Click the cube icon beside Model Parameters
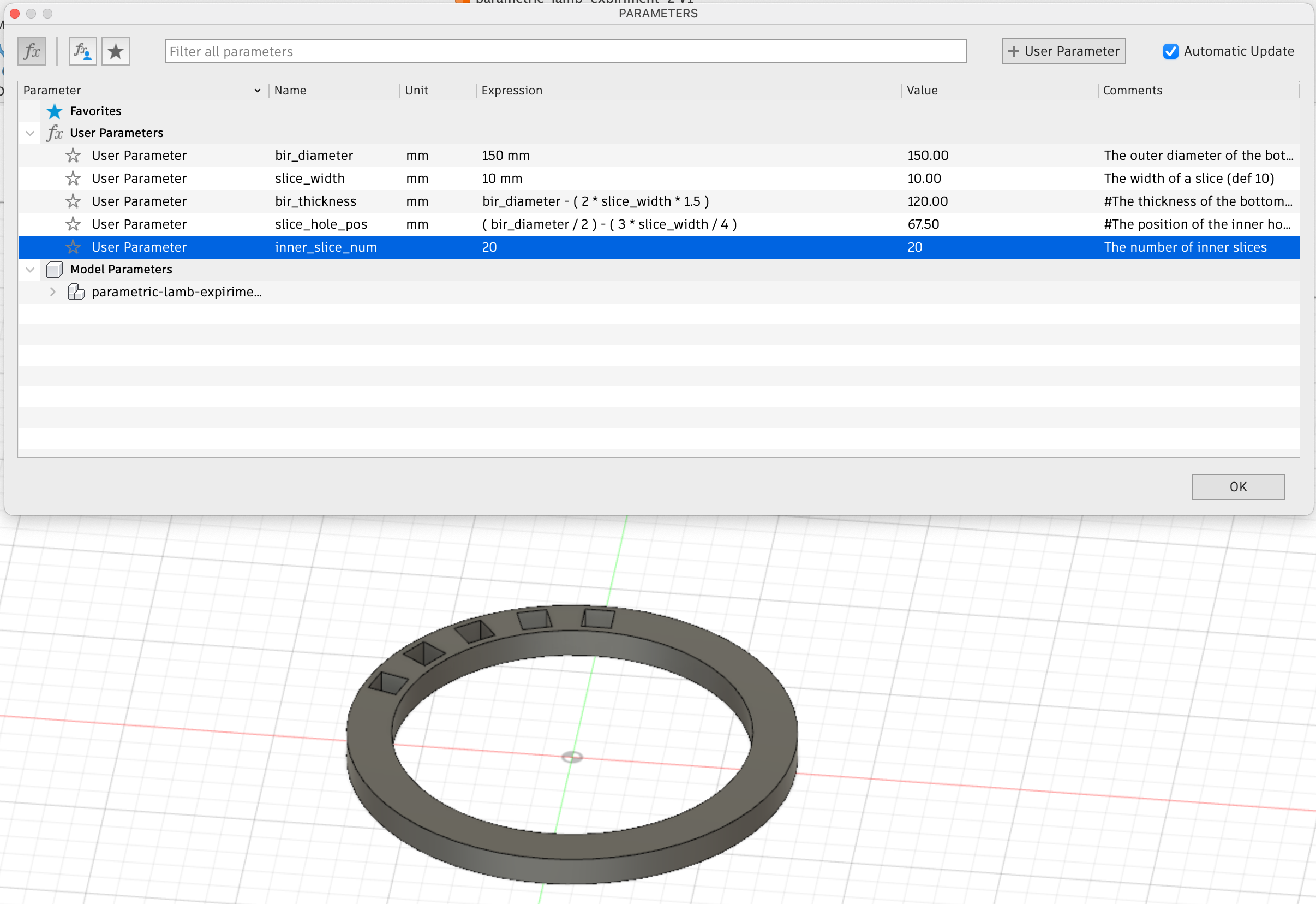 55,270
